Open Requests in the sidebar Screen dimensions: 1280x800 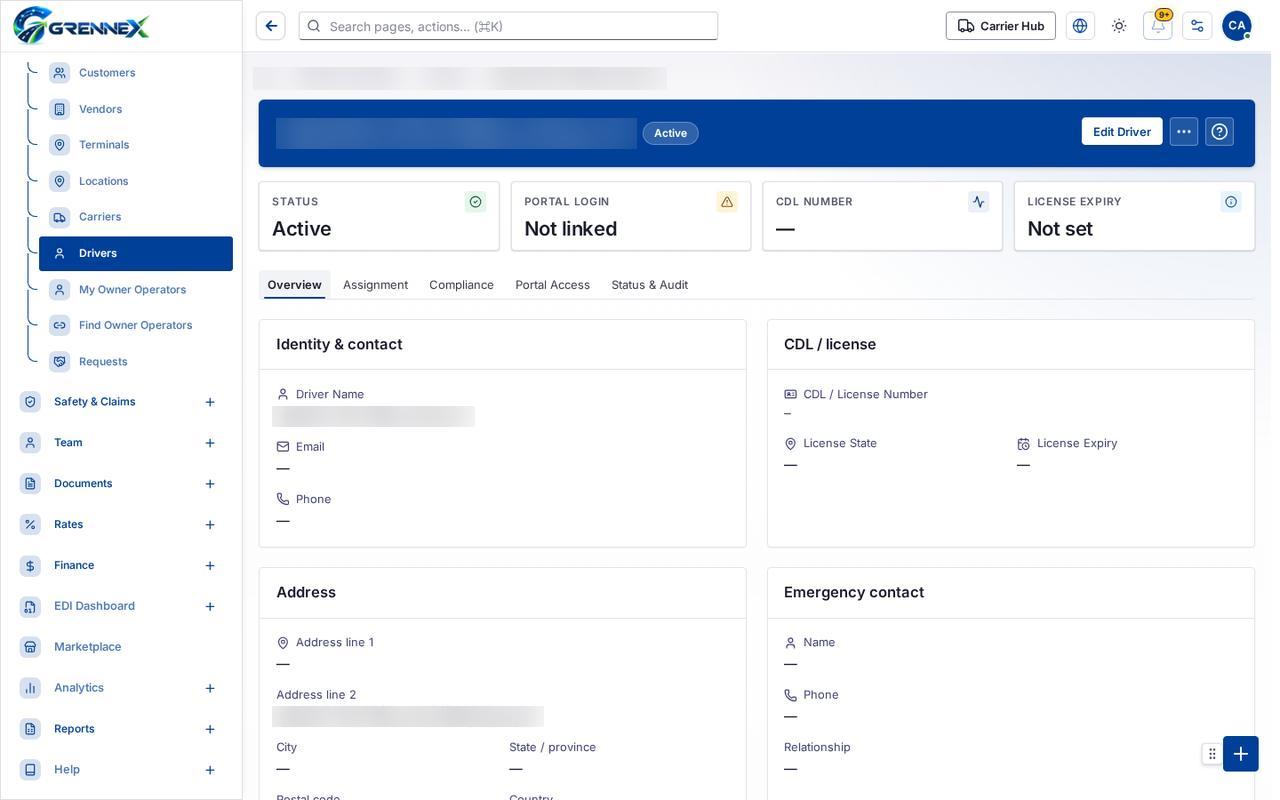coord(136,362)
